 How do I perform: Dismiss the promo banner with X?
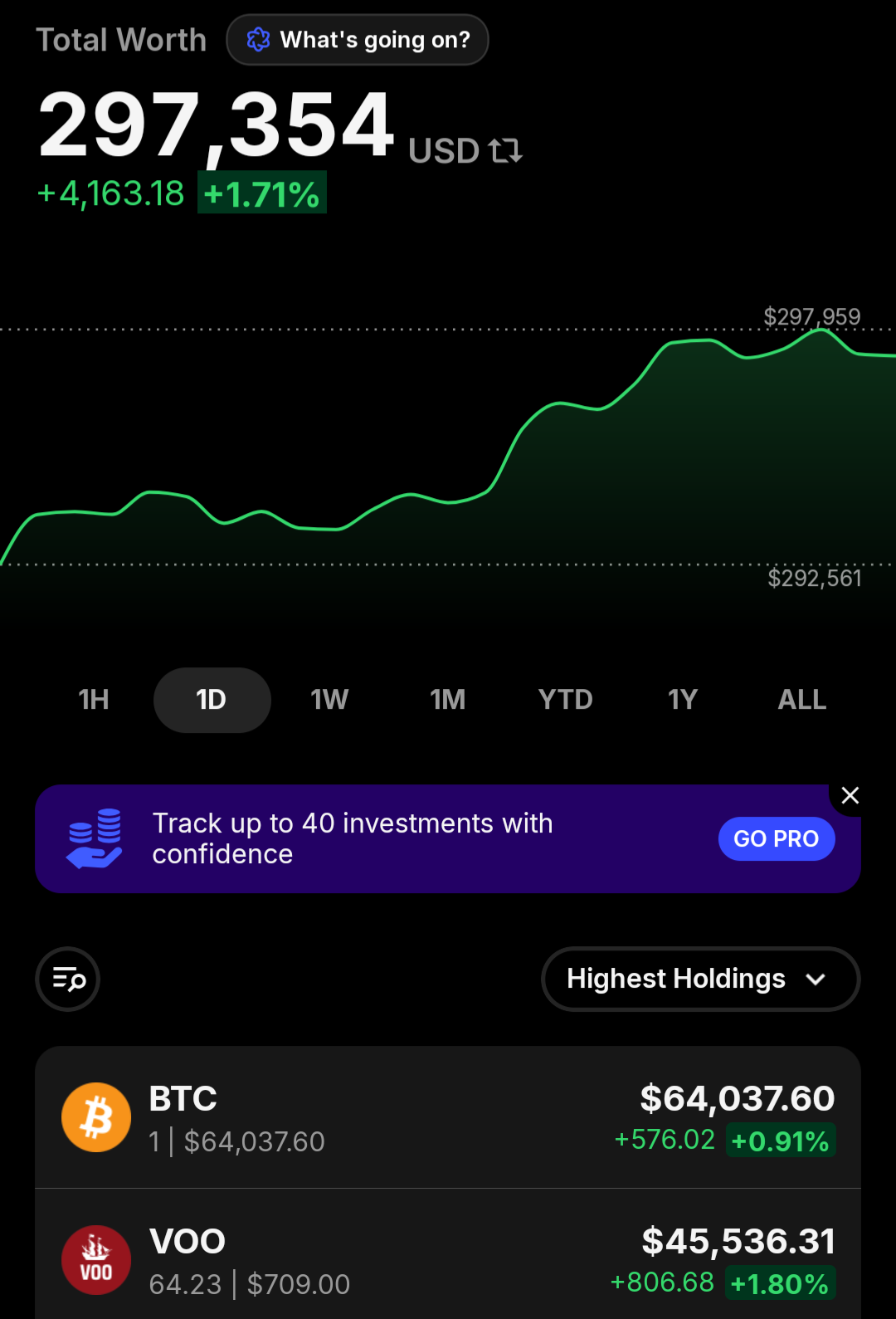point(850,795)
